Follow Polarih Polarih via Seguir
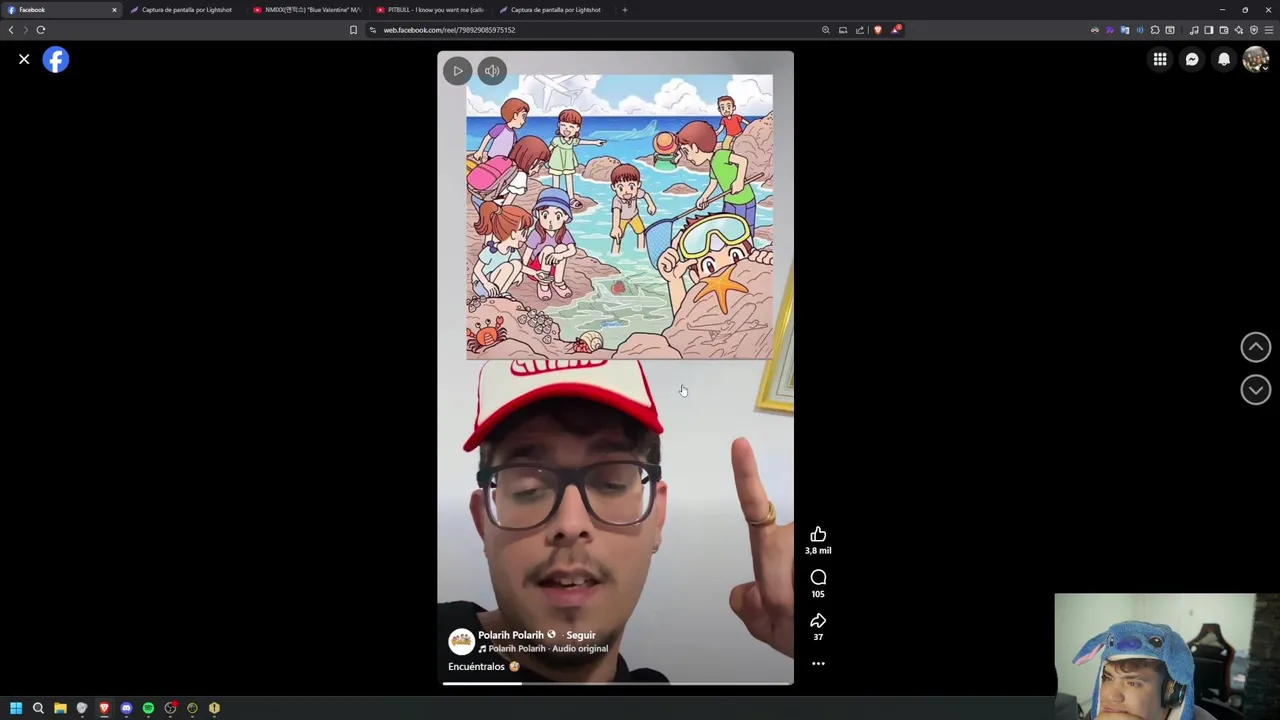Screen dimensions: 1280x720 tap(581, 635)
